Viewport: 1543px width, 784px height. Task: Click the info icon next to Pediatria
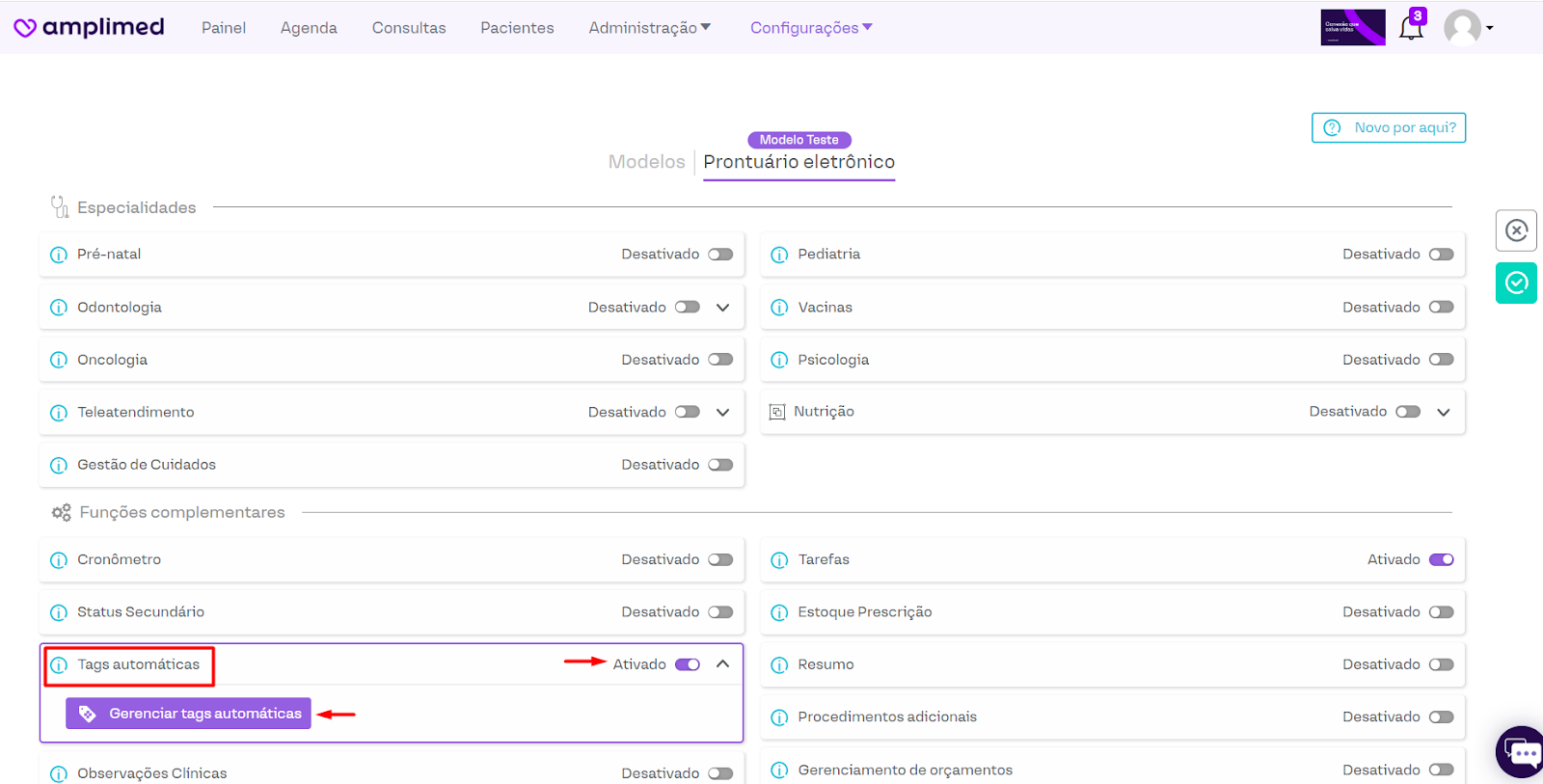tap(779, 255)
